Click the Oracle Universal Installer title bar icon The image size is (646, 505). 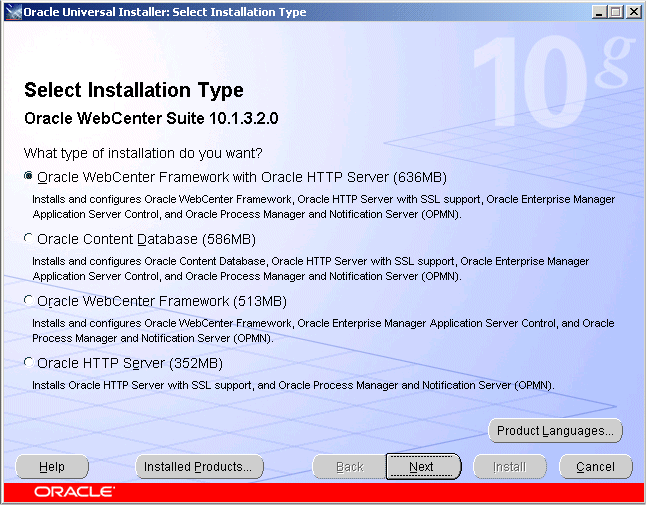point(13,12)
